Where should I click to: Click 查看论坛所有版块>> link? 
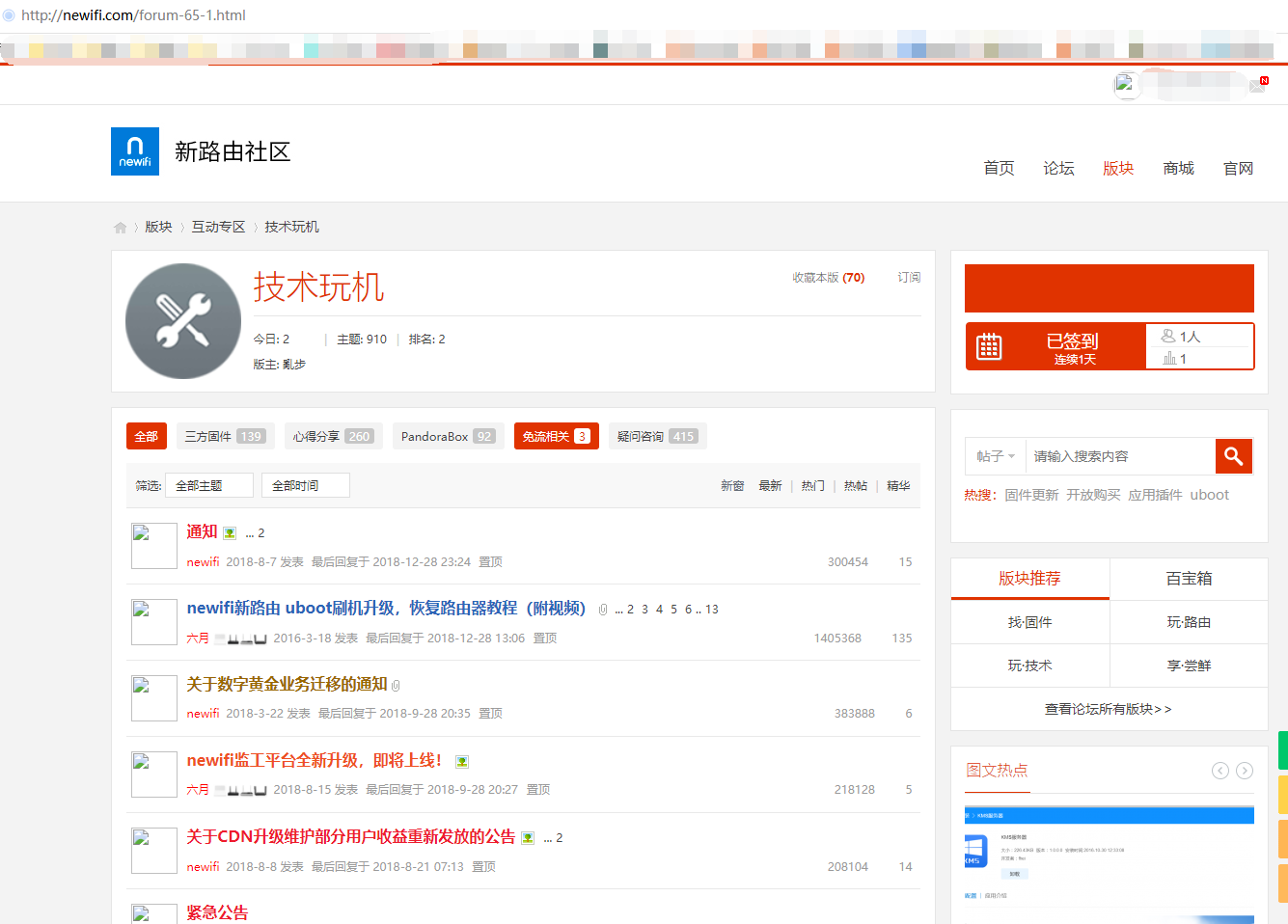pos(1109,709)
